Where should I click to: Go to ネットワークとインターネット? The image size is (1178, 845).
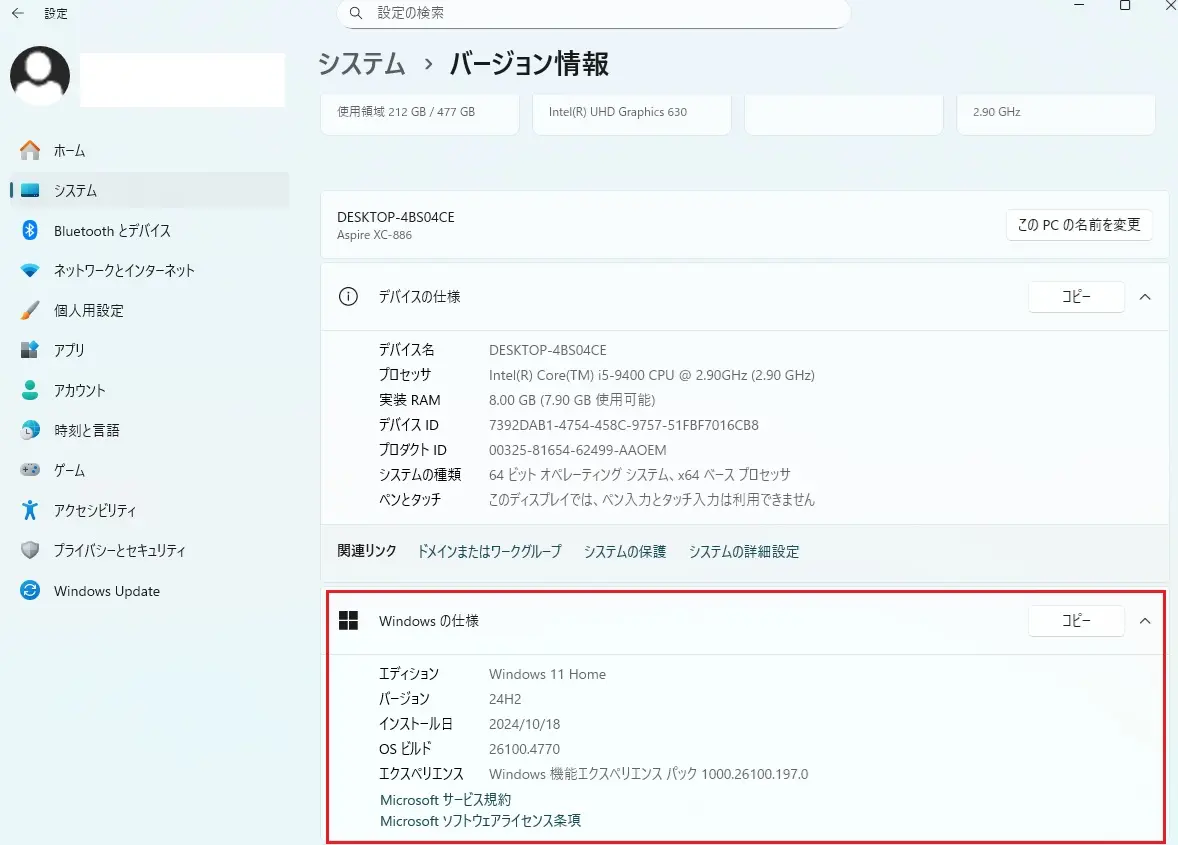click(x=149, y=270)
